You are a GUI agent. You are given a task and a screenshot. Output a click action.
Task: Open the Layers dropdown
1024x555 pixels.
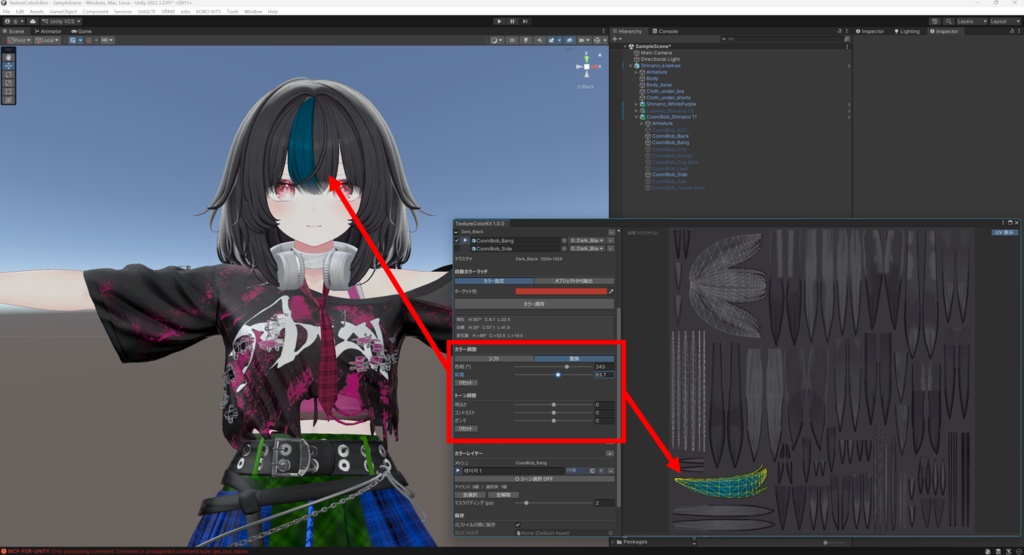[971, 21]
